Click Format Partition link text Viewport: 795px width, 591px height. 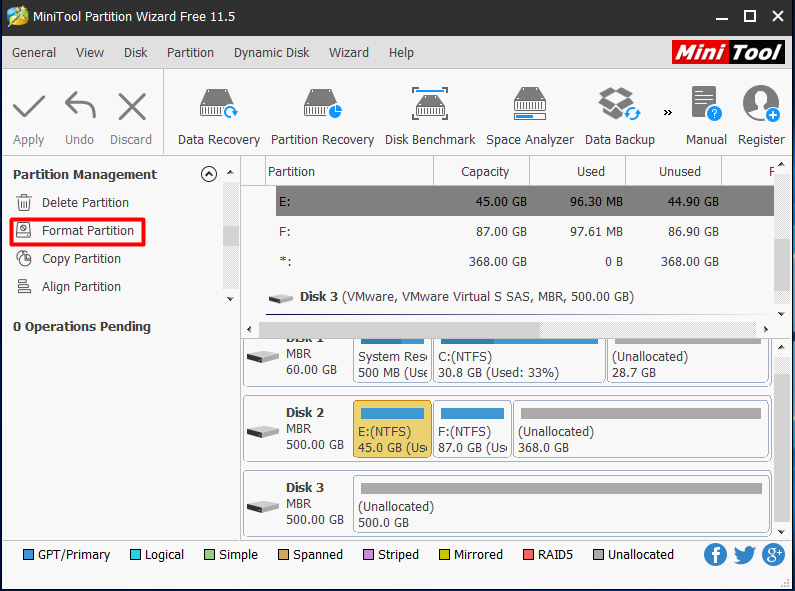click(x=88, y=231)
